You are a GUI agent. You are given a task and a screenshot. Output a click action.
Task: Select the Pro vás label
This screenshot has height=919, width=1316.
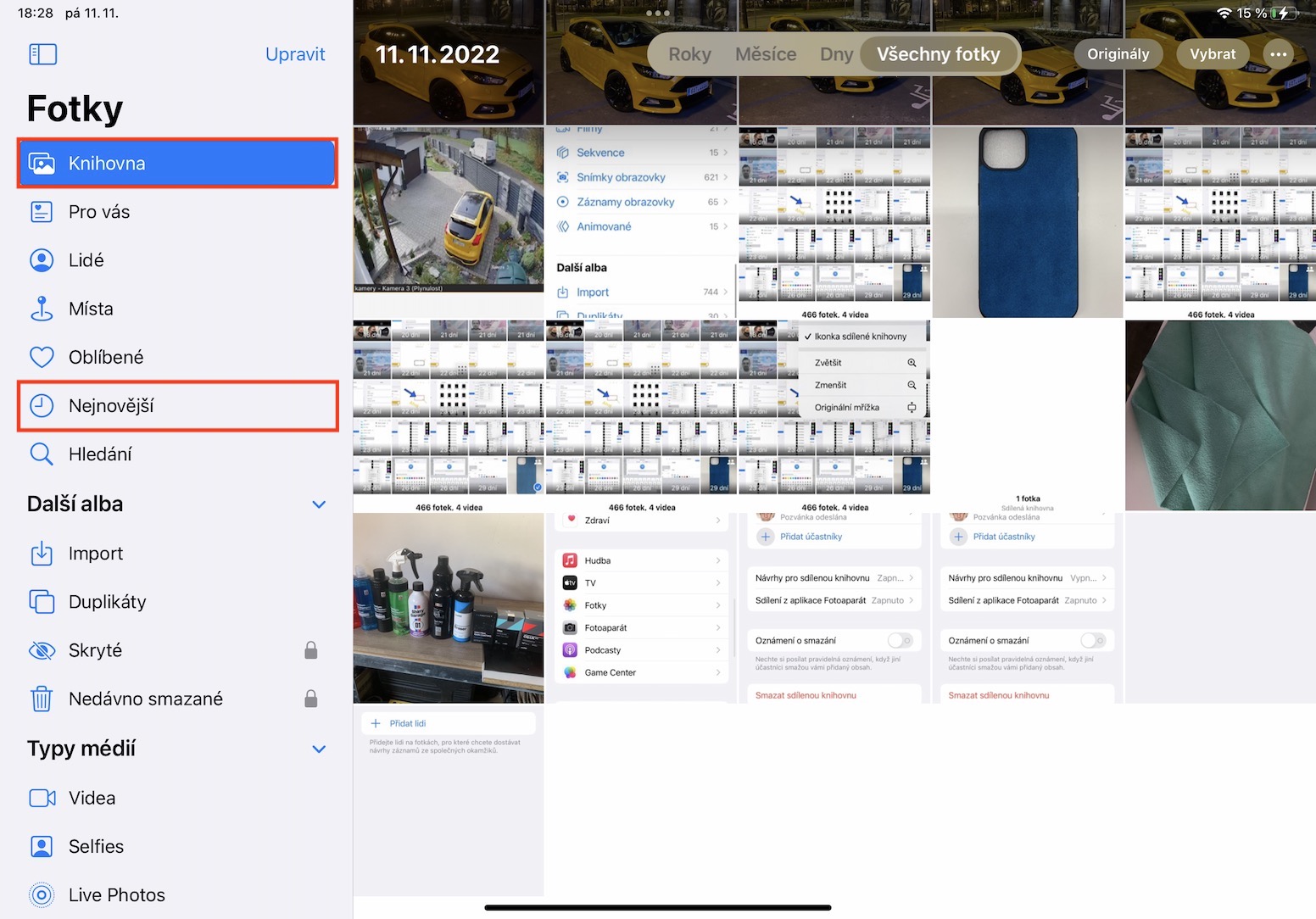tap(99, 212)
